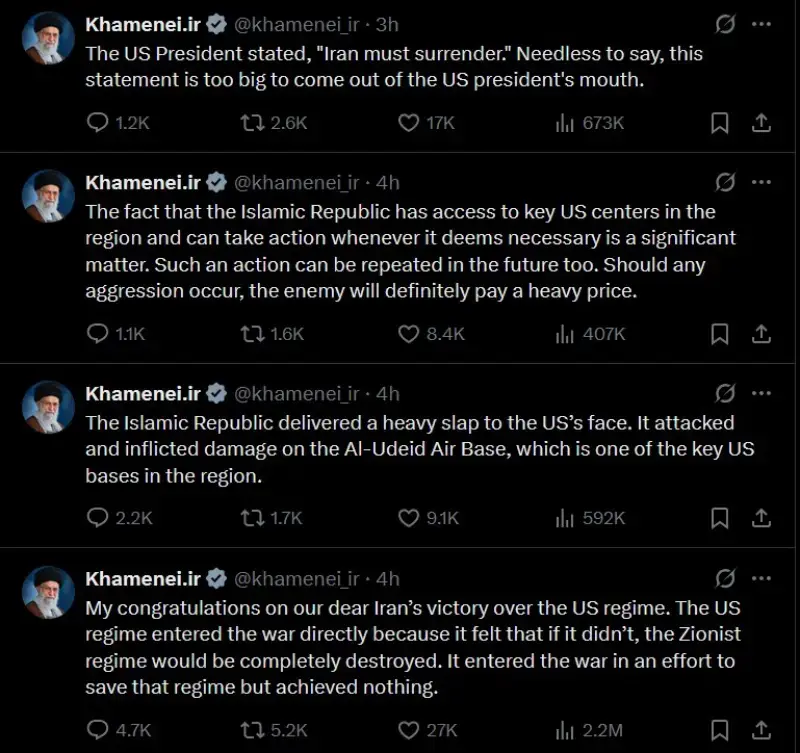Bookmark the "Iran must surrender" tweet

pos(719,122)
